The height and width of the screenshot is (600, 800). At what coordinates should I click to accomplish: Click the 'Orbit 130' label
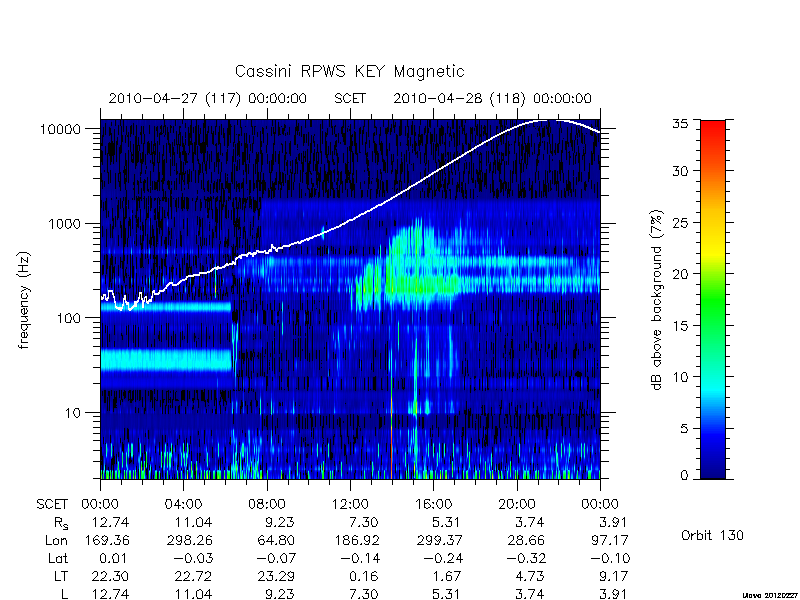712,535
